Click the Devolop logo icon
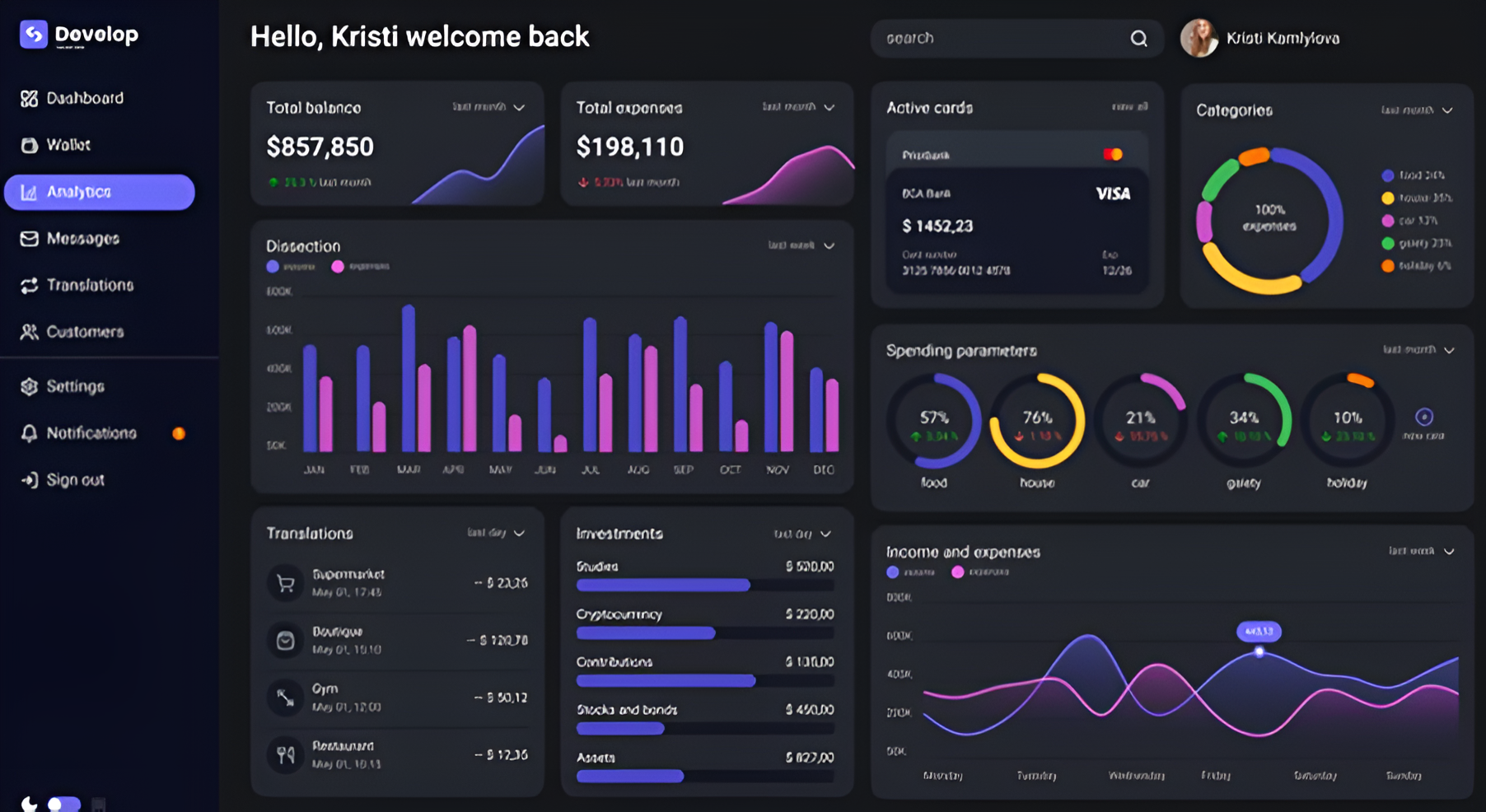Screen dimensions: 1486x812 pyautogui.click(x=34, y=35)
